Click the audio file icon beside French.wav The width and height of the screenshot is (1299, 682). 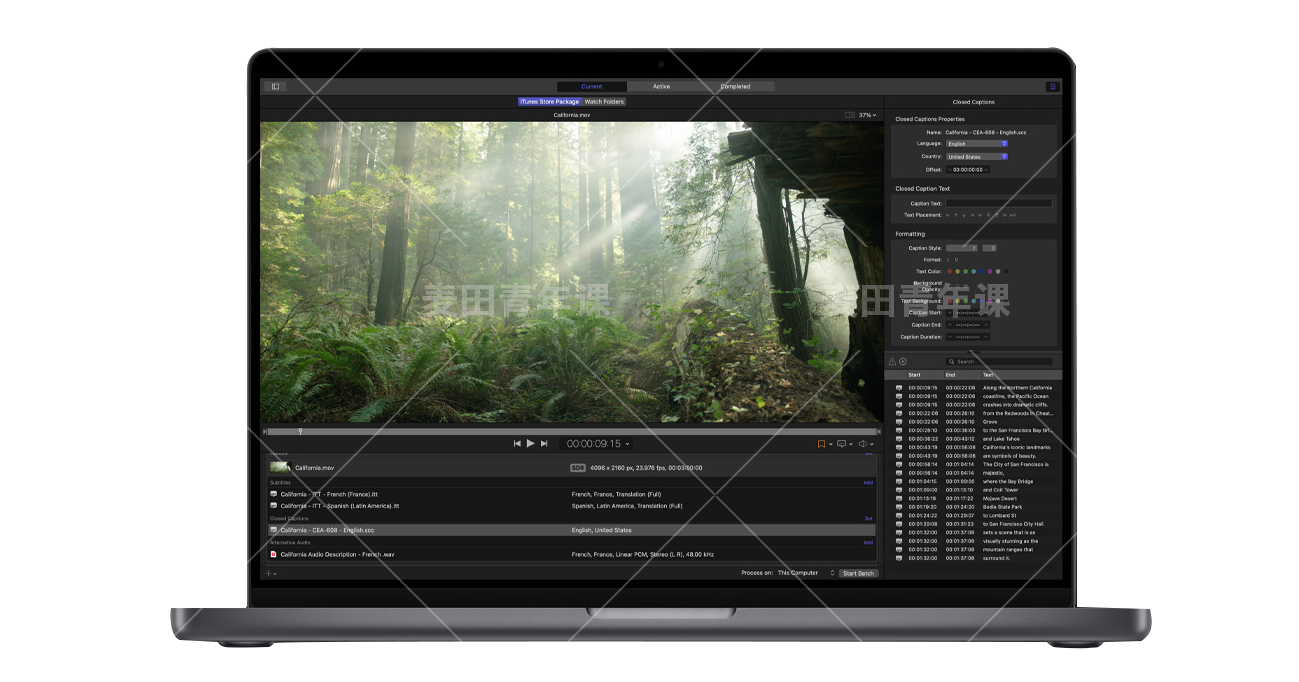coord(274,554)
